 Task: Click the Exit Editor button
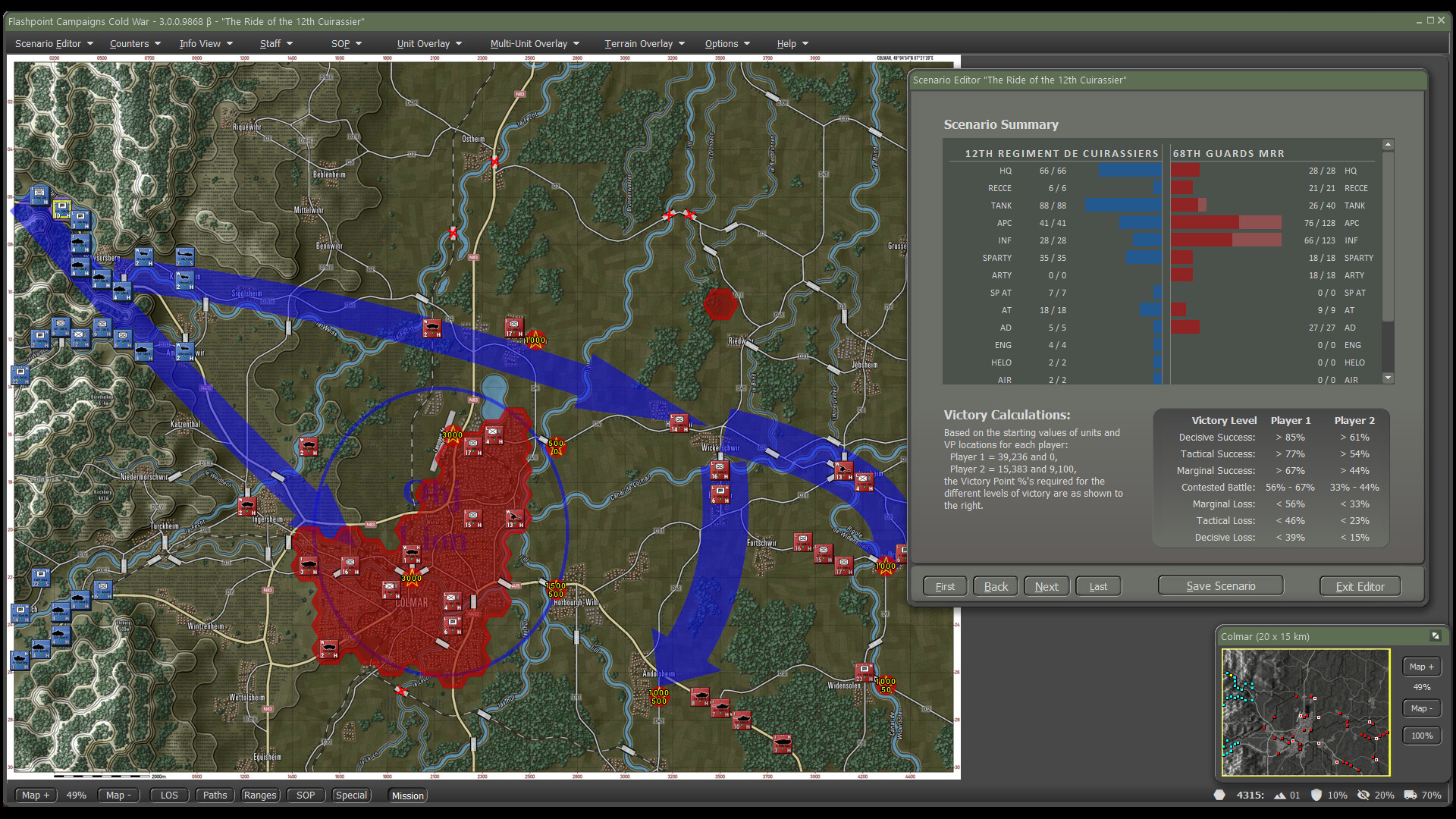[x=1359, y=585]
